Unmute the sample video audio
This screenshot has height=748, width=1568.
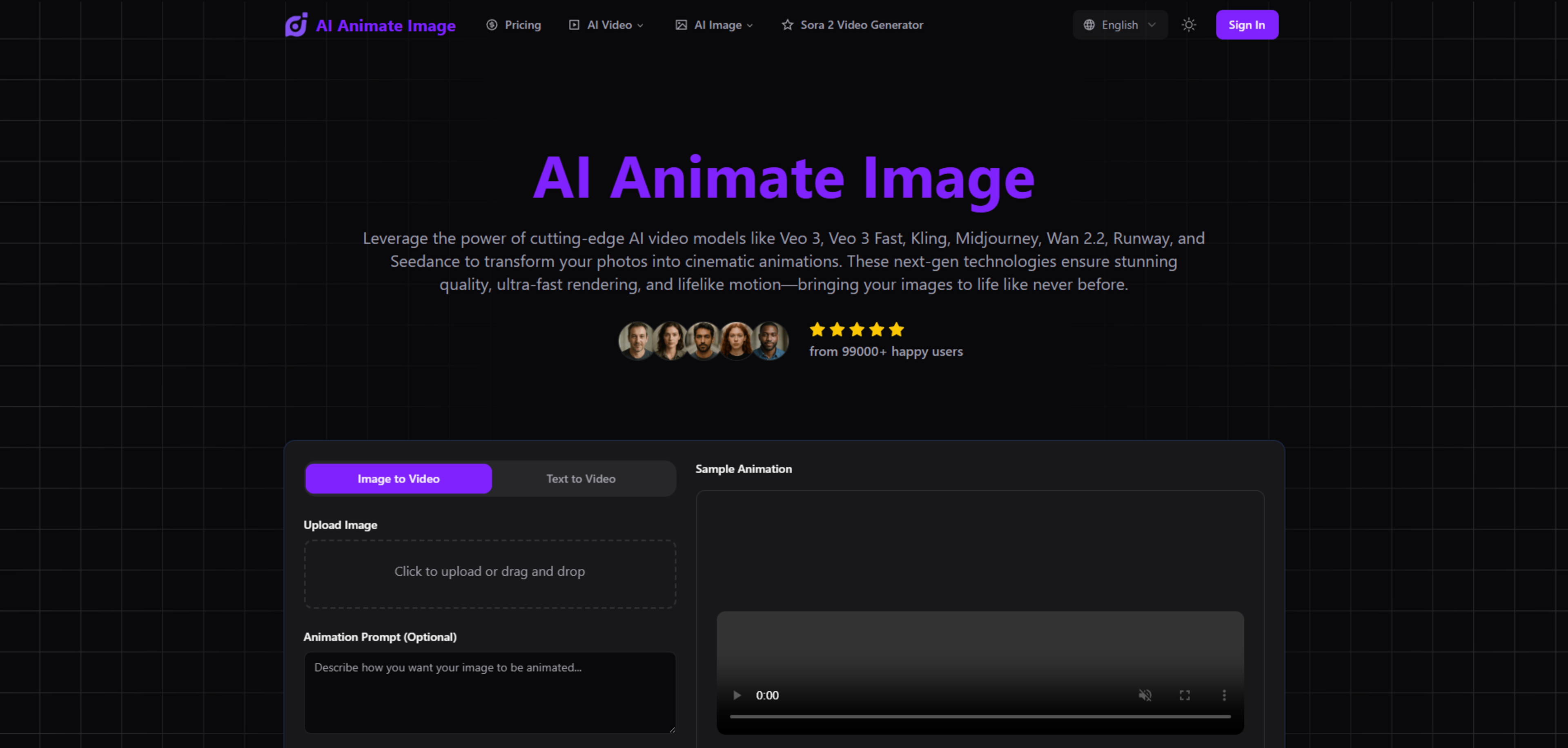[1144, 695]
